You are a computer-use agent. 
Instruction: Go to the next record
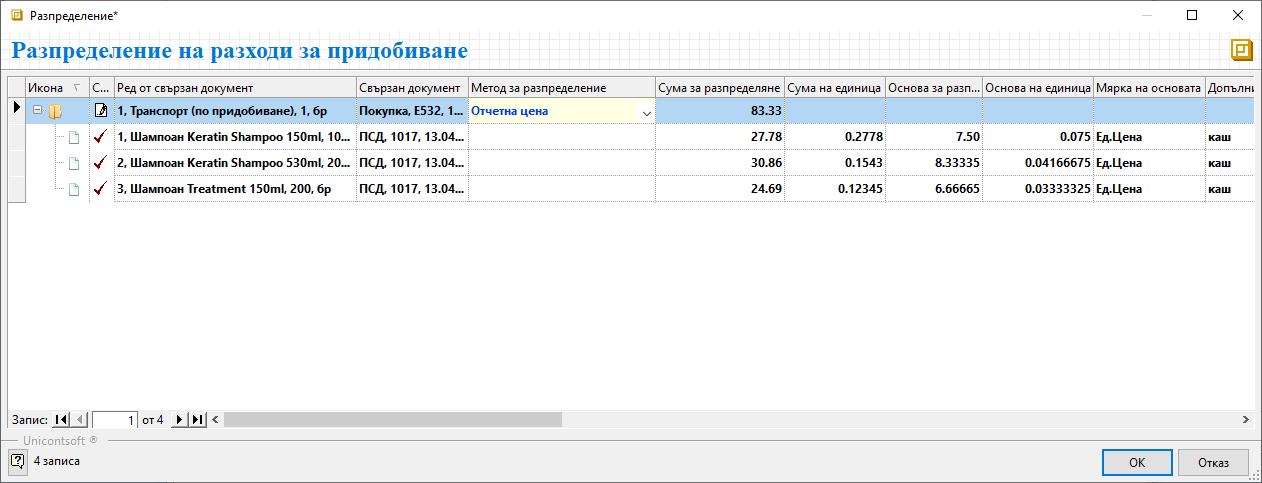180,420
